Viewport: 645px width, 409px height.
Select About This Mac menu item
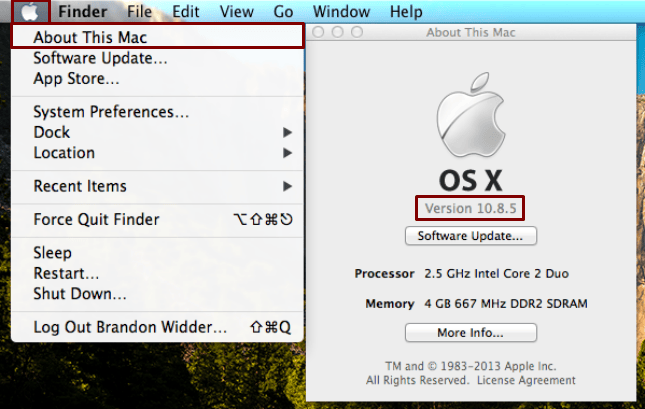158,37
